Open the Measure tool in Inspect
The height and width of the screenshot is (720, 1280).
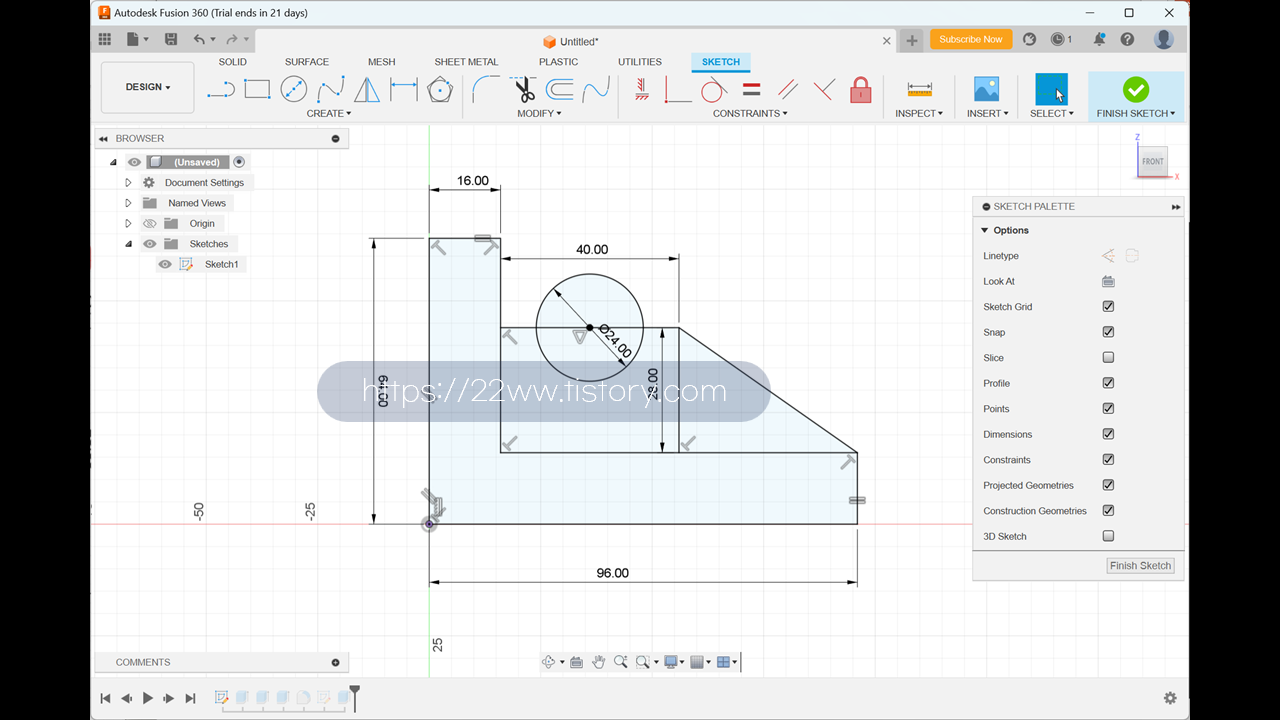(x=919, y=90)
